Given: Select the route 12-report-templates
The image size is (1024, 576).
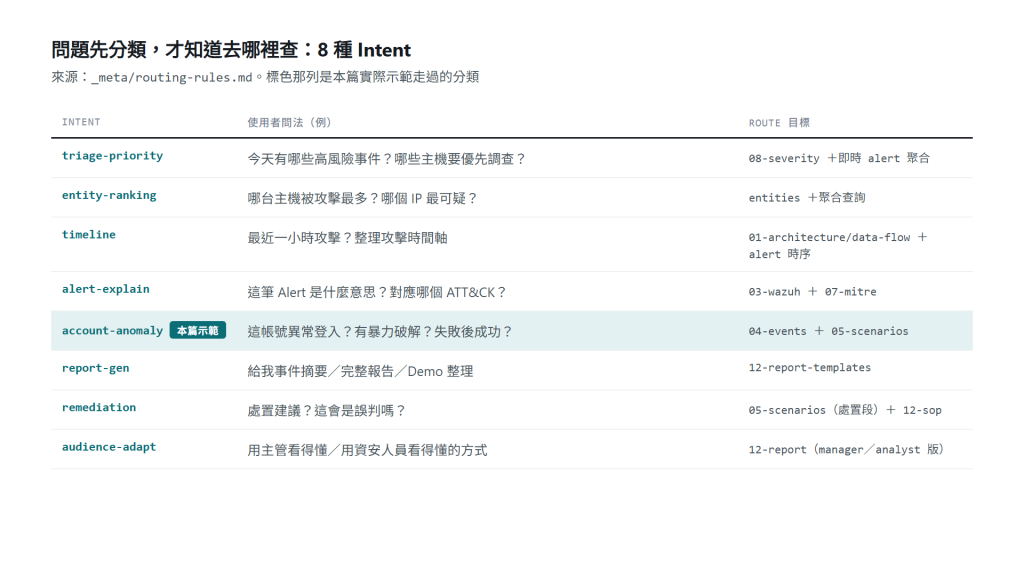Looking at the screenshot, I should coord(810,368).
